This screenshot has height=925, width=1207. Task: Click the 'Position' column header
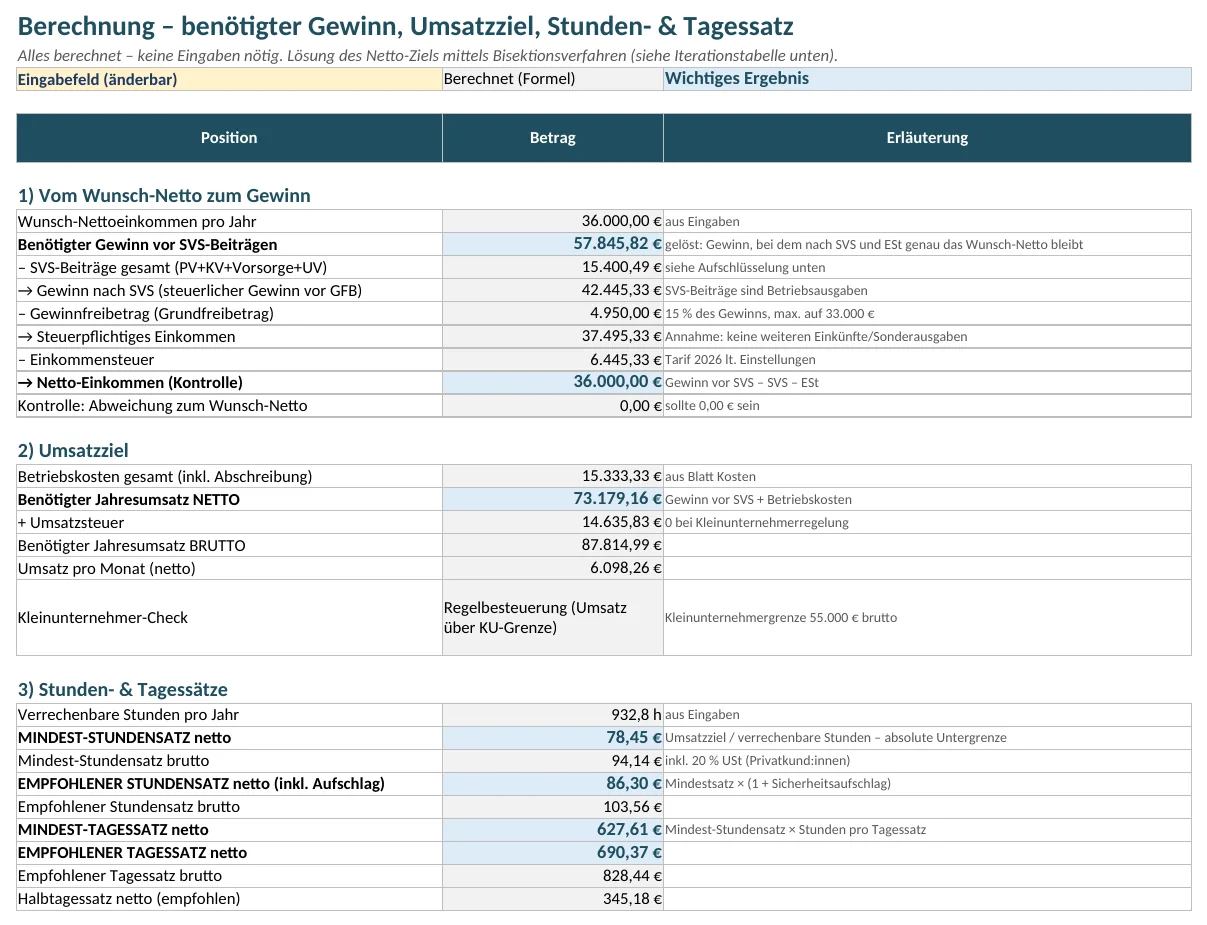(230, 138)
